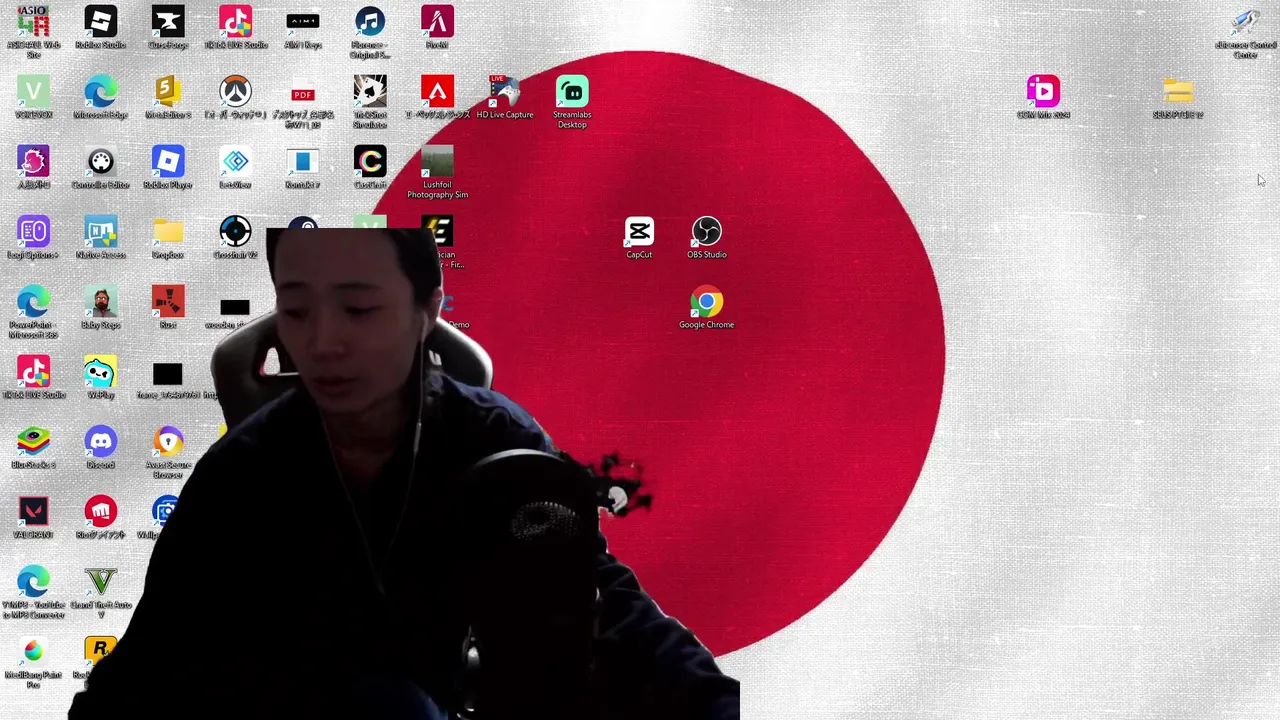Open the WePlay shortcut
This screenshot has width=1280, height=720.
[x=100, y=372]
